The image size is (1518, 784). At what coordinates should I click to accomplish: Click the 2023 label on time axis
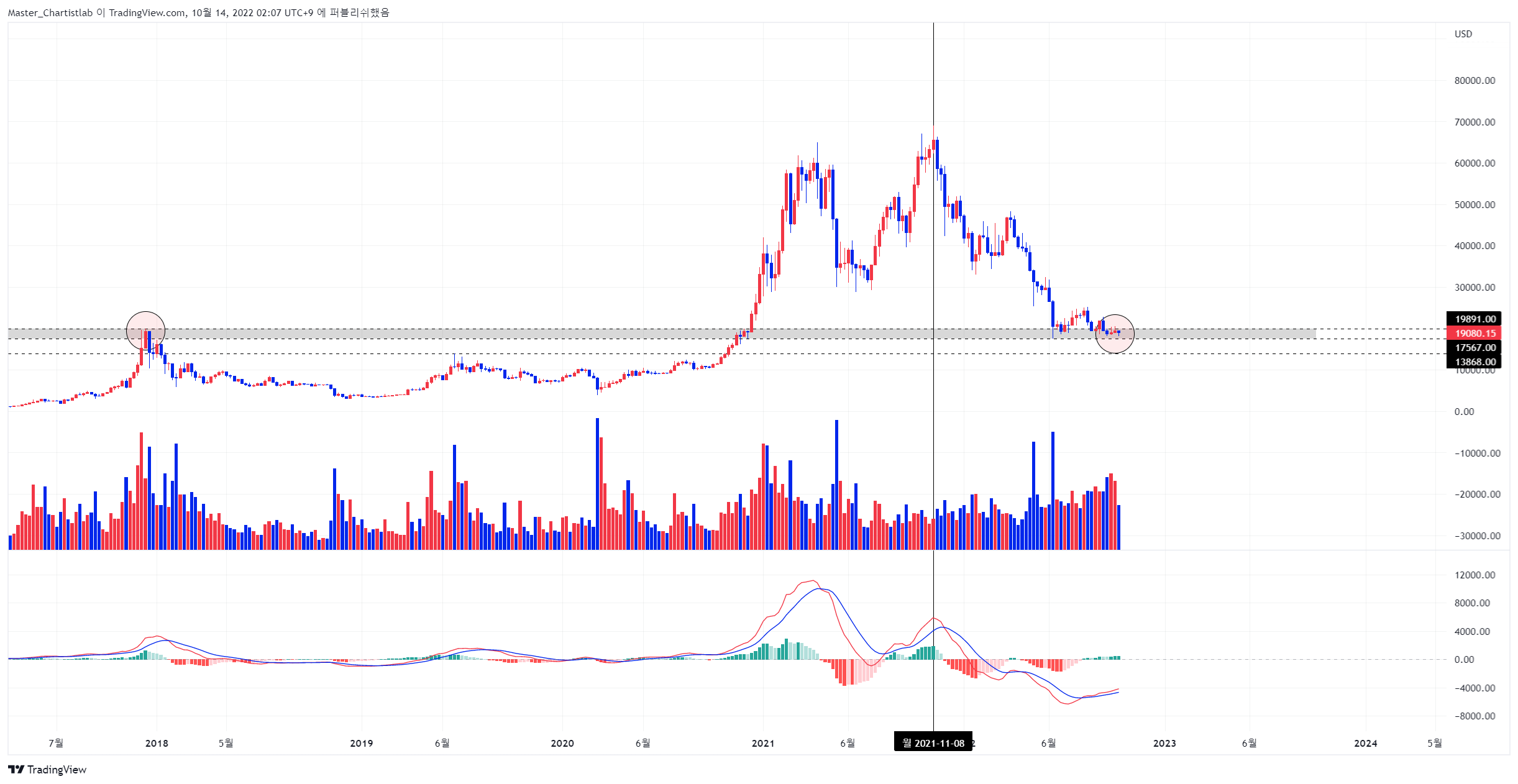(x=1164, y=743)
